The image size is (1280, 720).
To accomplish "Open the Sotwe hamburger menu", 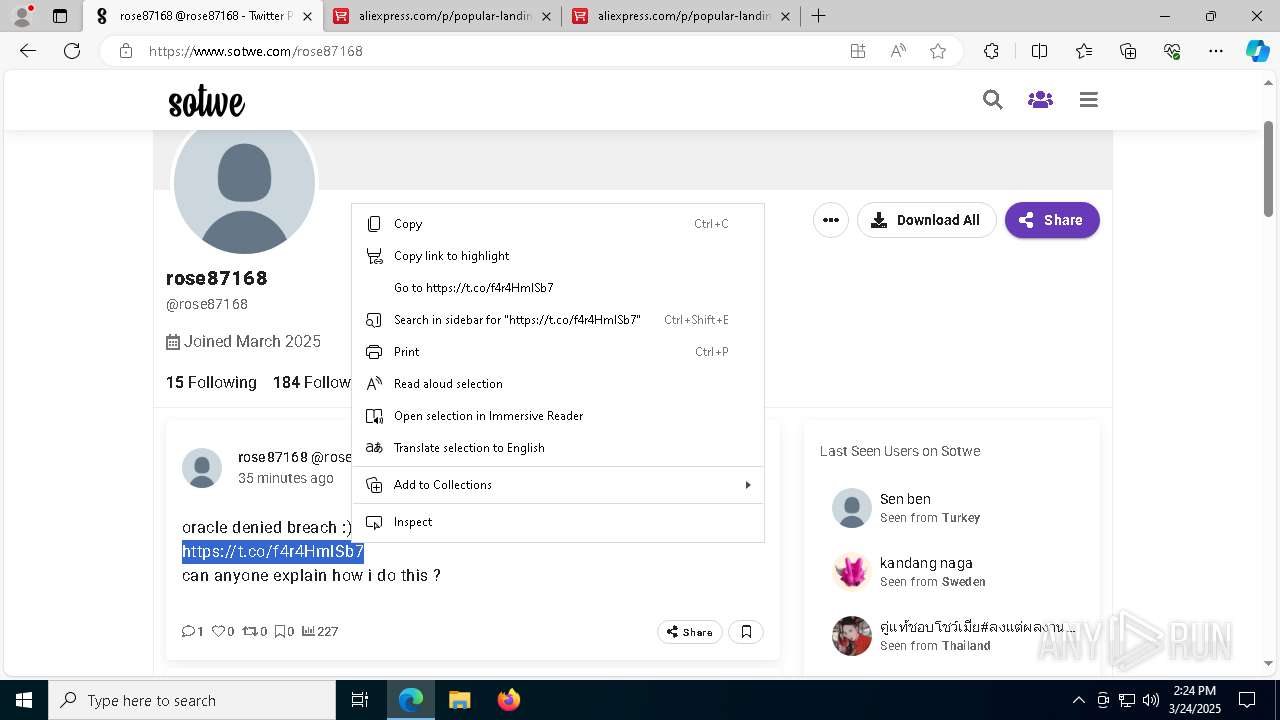I will tap(1089, 100).
